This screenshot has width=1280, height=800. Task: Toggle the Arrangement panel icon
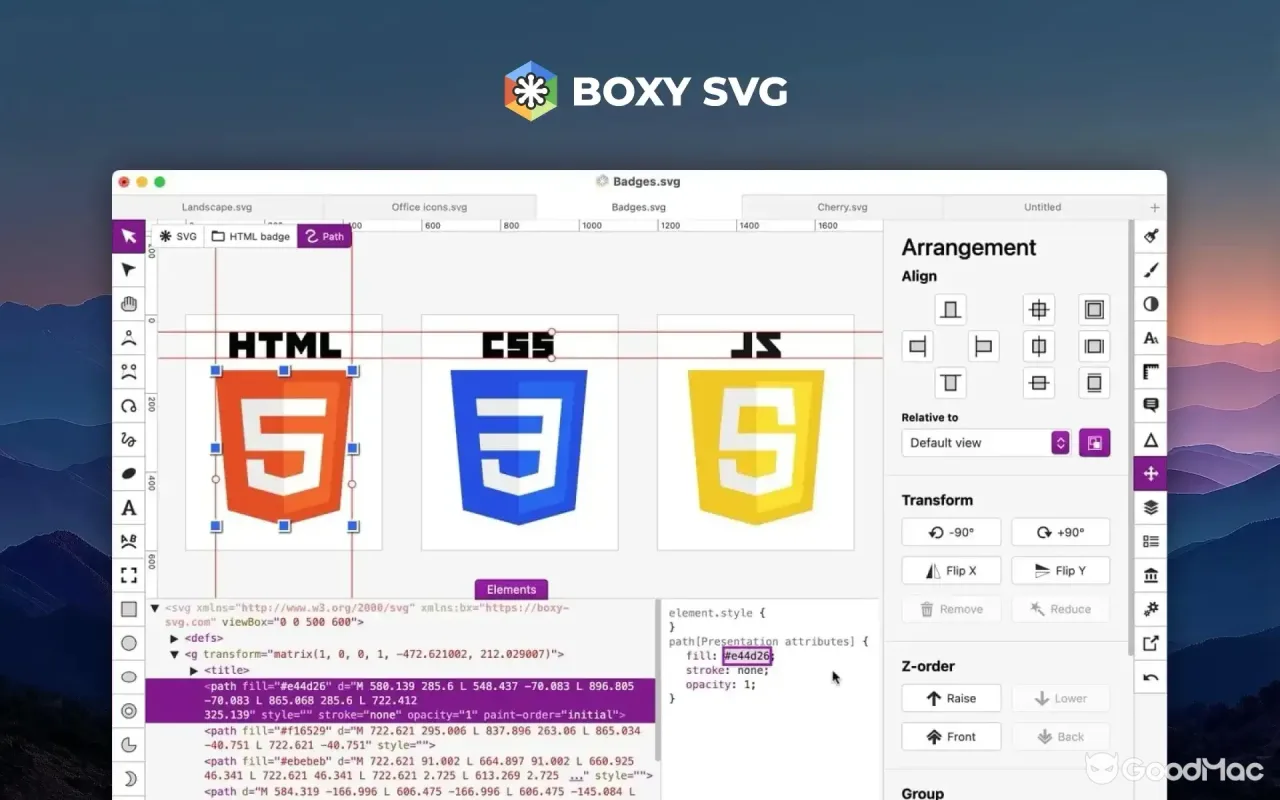(x=1151, y=473)
